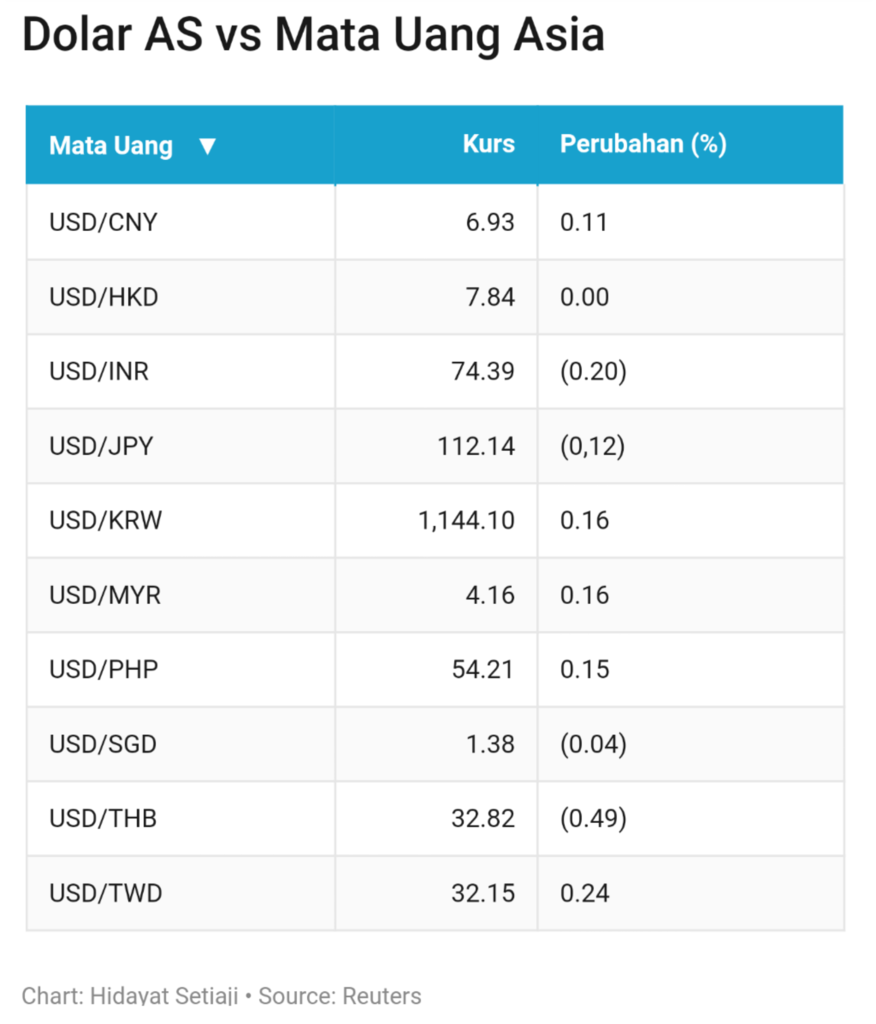Select the USD/KRW currency cell
This screenshot has height=1024, width=876.
click(105, 521)
